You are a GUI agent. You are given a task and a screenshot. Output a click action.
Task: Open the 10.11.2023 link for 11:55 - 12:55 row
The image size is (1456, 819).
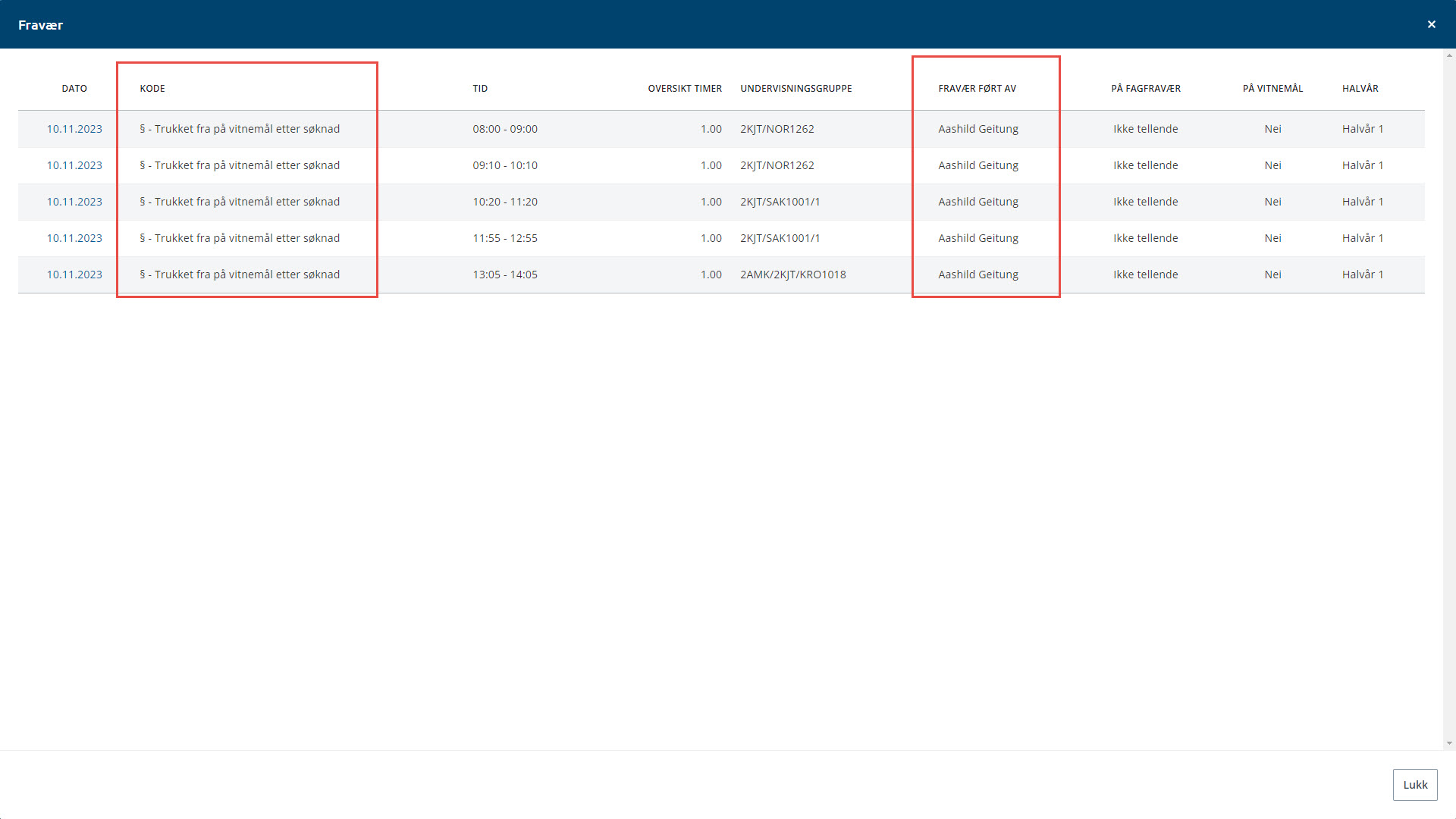tap(74, 238)
